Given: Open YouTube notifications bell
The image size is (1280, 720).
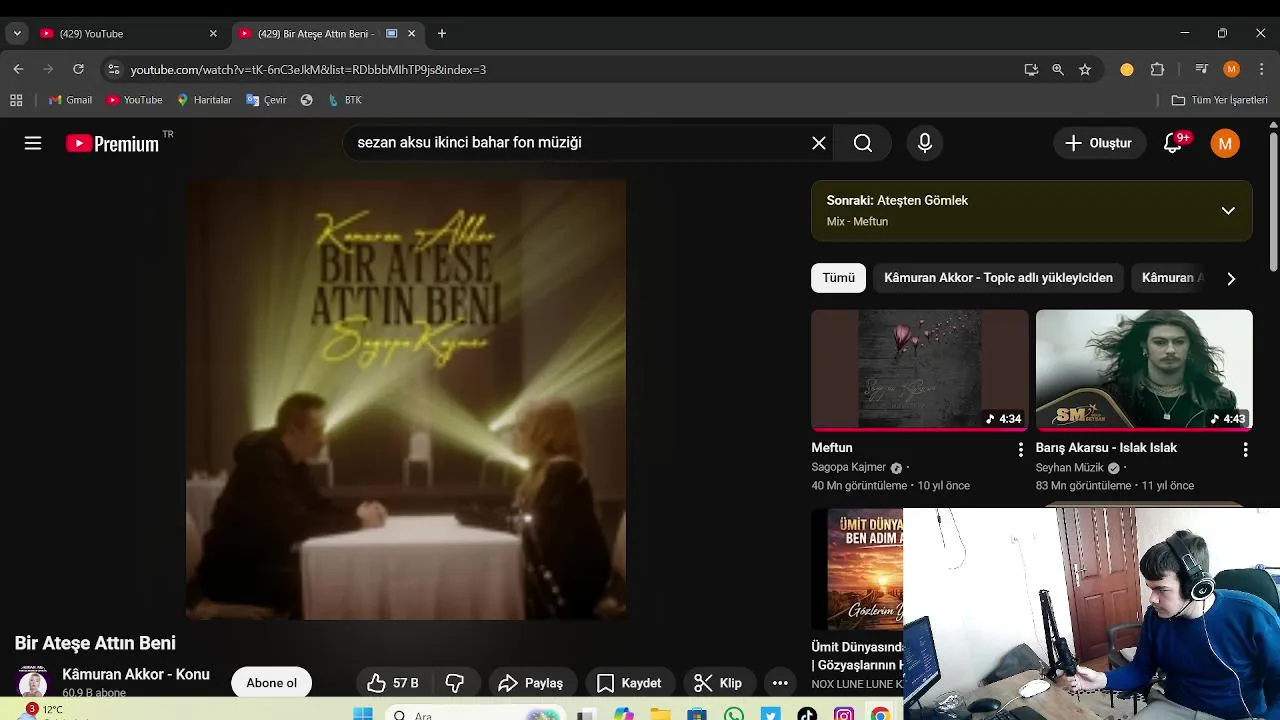Looking at the screenshot, I should click(x=1174, y=143).
